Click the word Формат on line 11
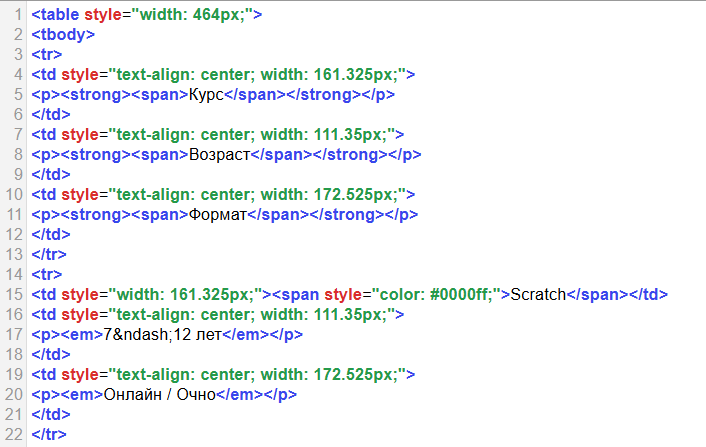706x447 pixels. [217, 215]
